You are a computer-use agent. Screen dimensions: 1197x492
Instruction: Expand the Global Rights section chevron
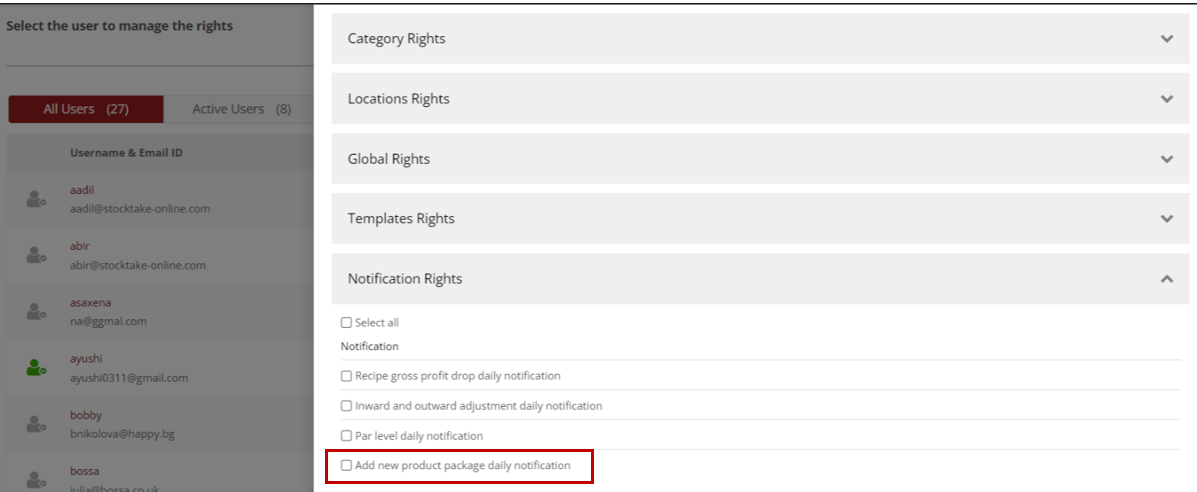1166,159
